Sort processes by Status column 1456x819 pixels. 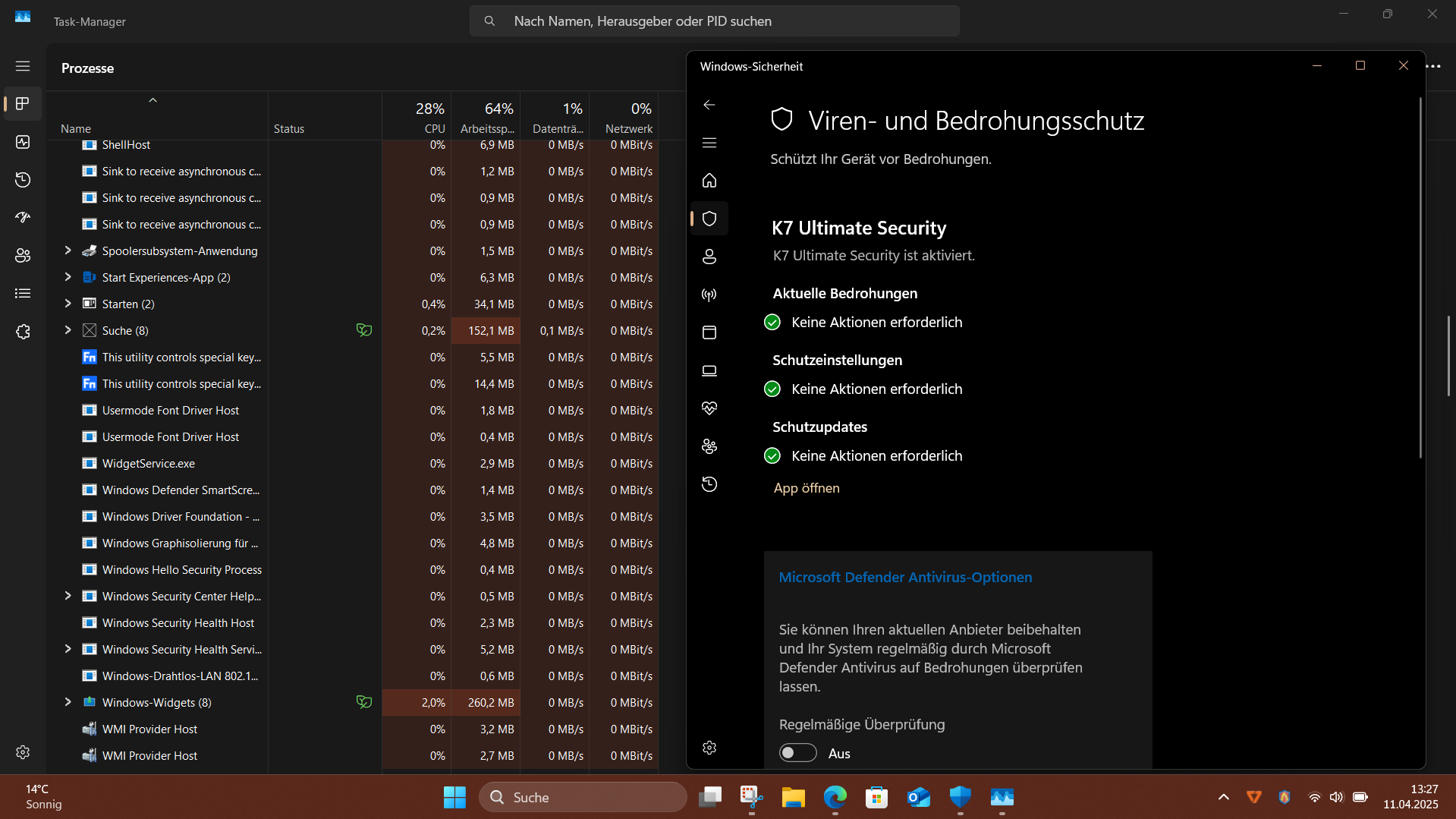click(x=325, y=115)
